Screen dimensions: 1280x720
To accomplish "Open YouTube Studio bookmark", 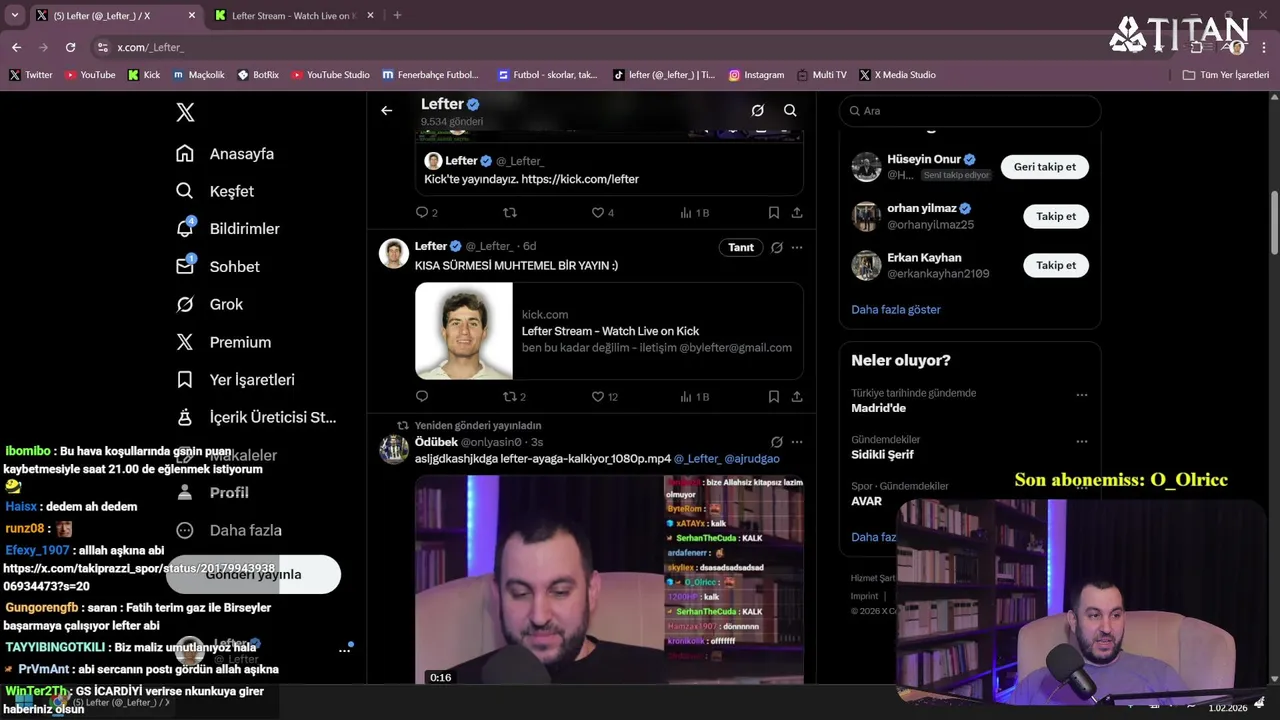I will pyautogui.click(x=330, y=75).
